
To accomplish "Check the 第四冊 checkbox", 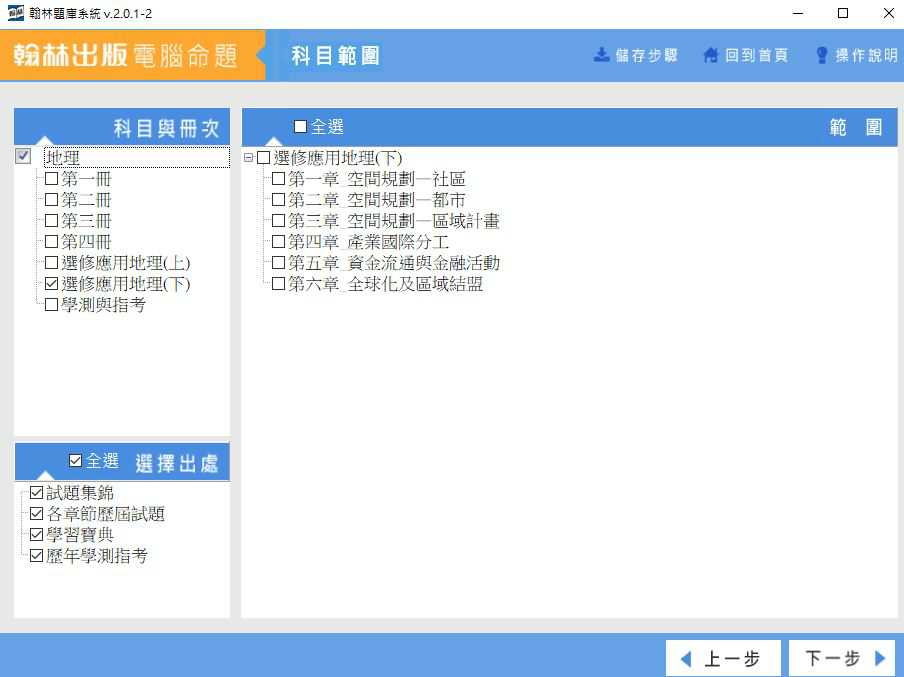I will pyautogui.click(x=51, y=241).
